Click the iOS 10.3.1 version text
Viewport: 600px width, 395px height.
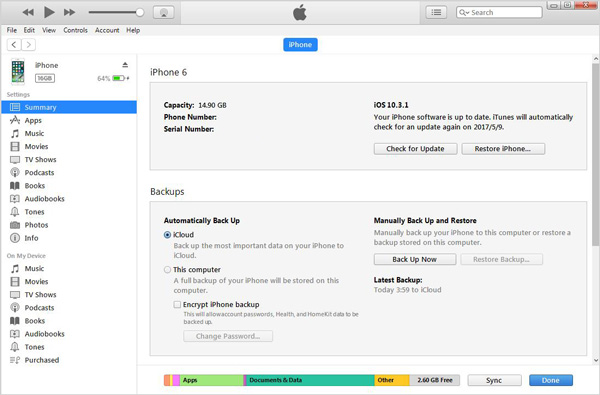coord(391,105)
